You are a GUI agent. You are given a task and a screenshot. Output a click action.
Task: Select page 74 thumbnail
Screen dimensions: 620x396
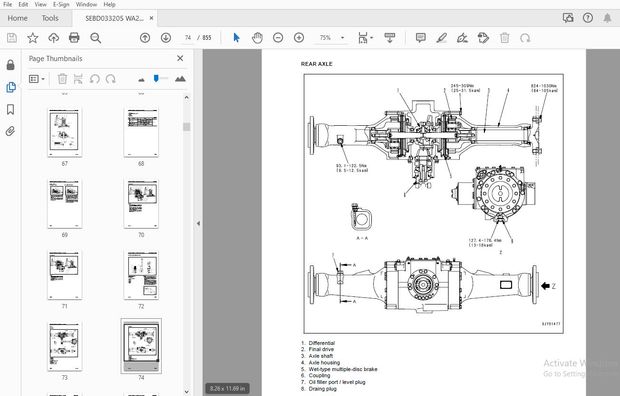(141, 346)
